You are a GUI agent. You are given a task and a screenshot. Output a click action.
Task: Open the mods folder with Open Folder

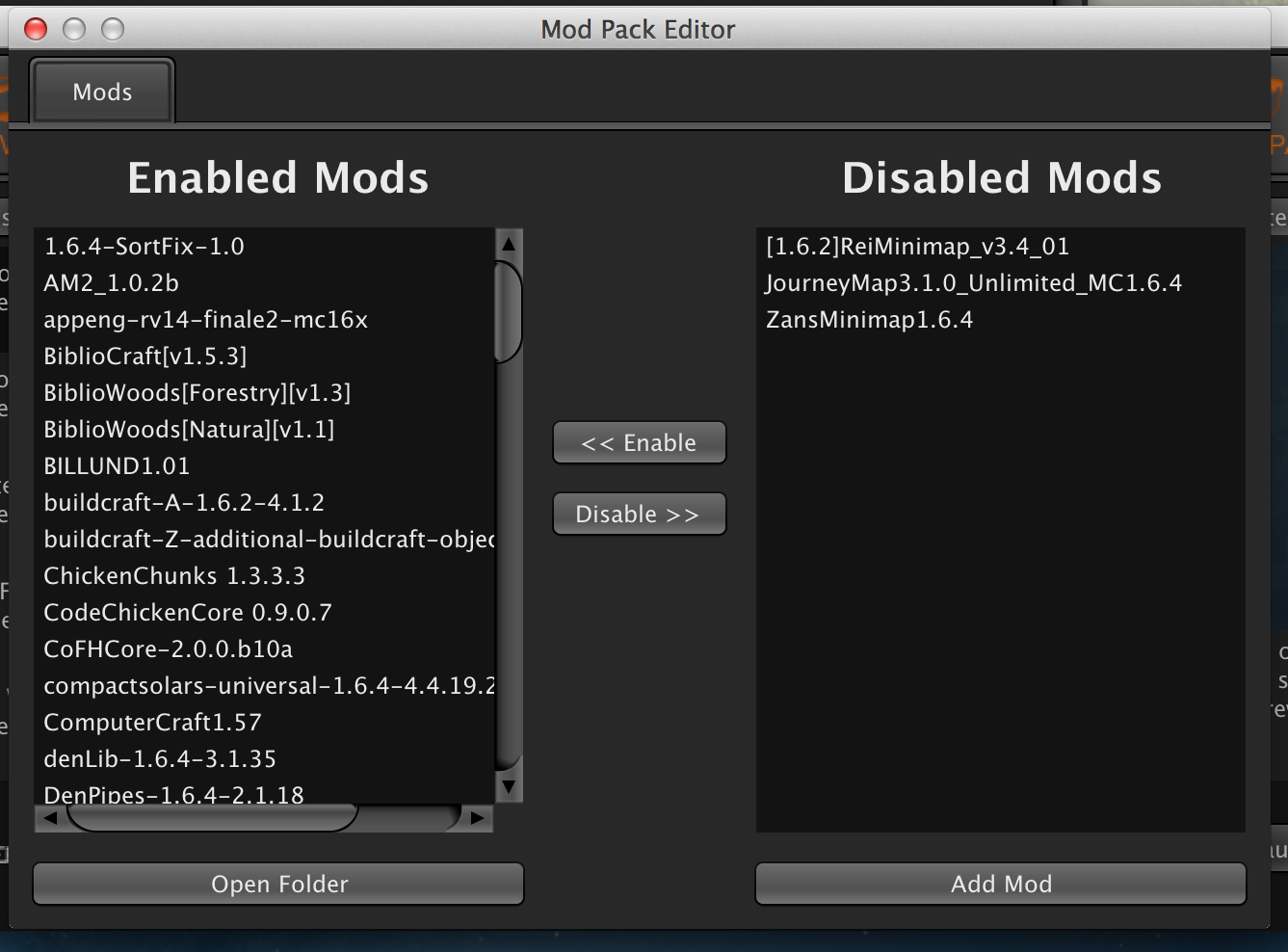pyautogui.click(x=278, y=884)
